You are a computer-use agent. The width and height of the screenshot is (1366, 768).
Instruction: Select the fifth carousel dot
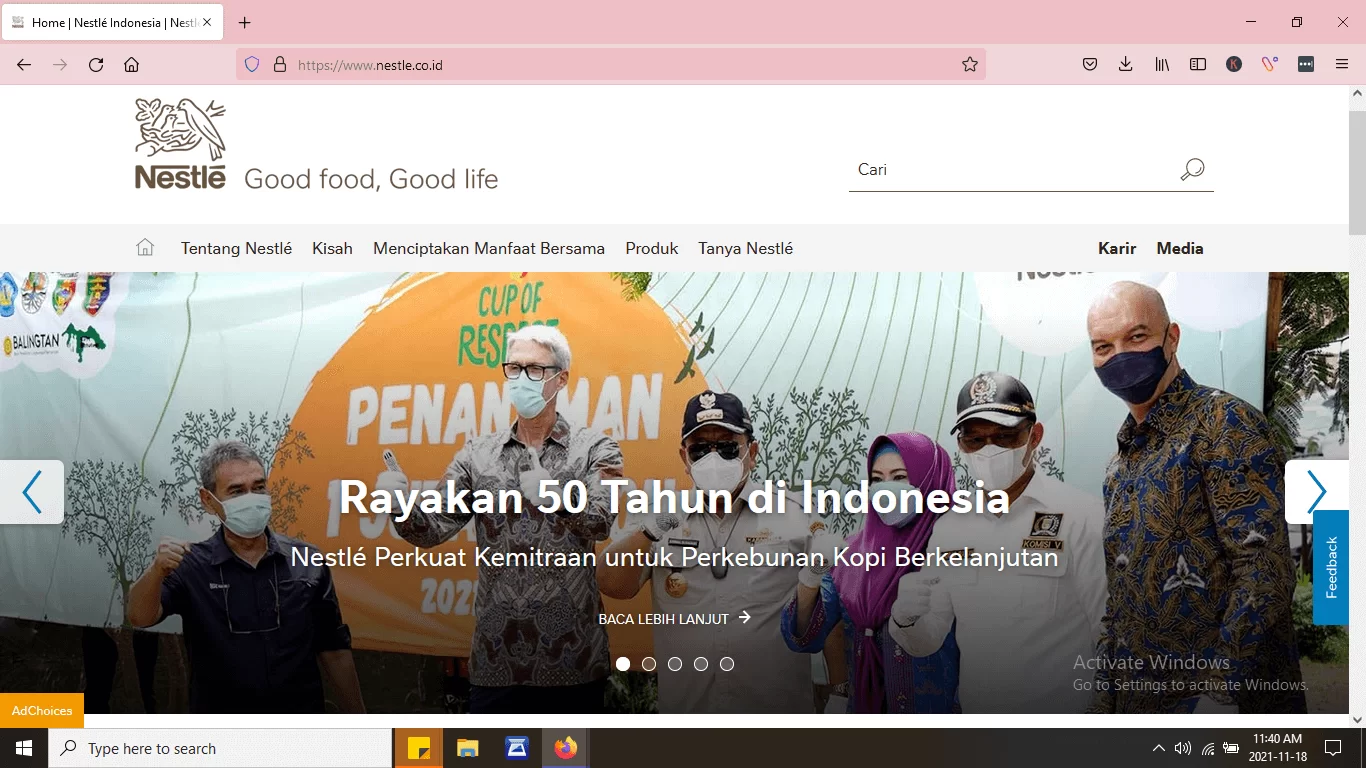(727, 664)
